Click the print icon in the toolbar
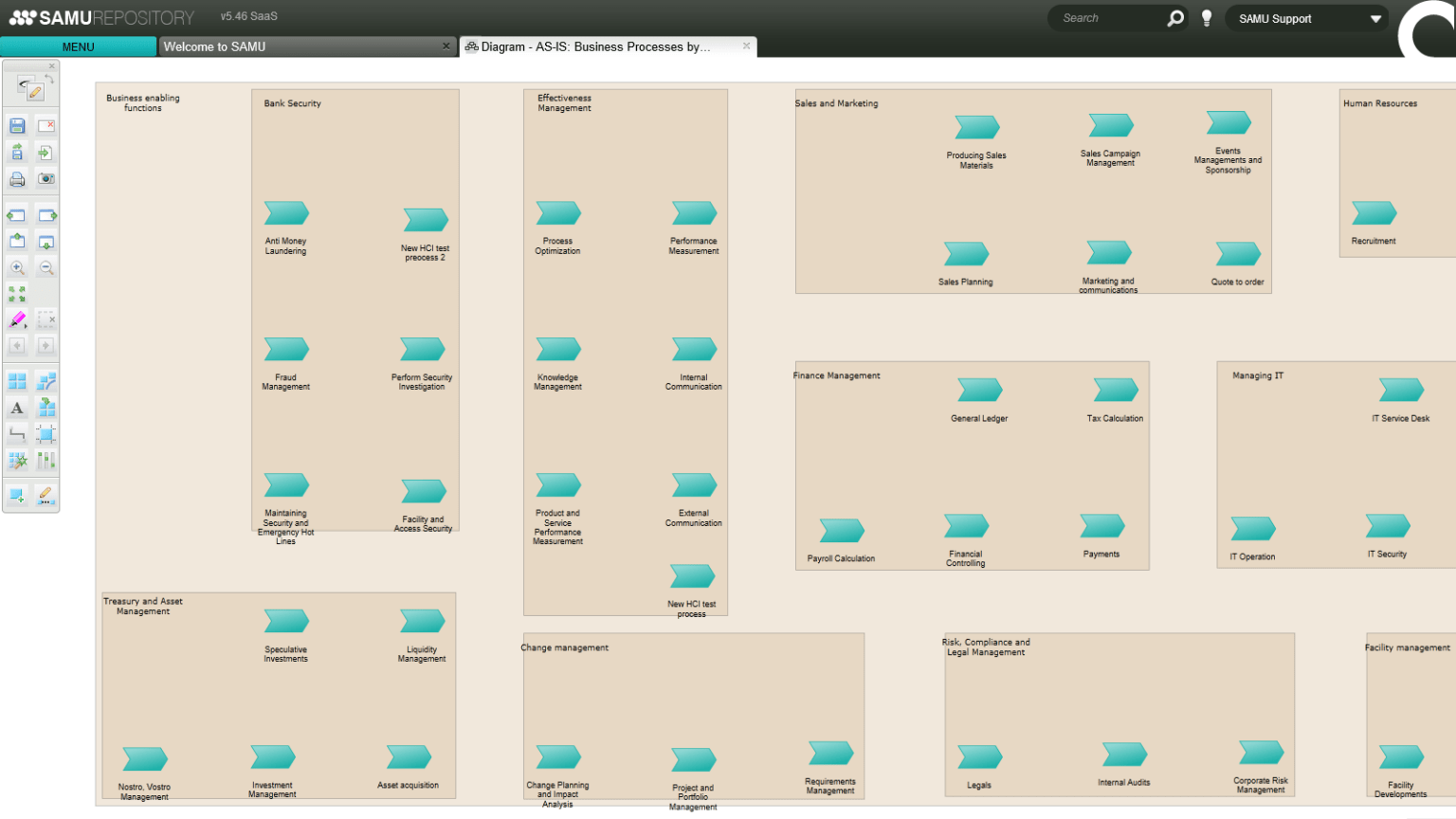1456x819 pixels. [15, 179]
